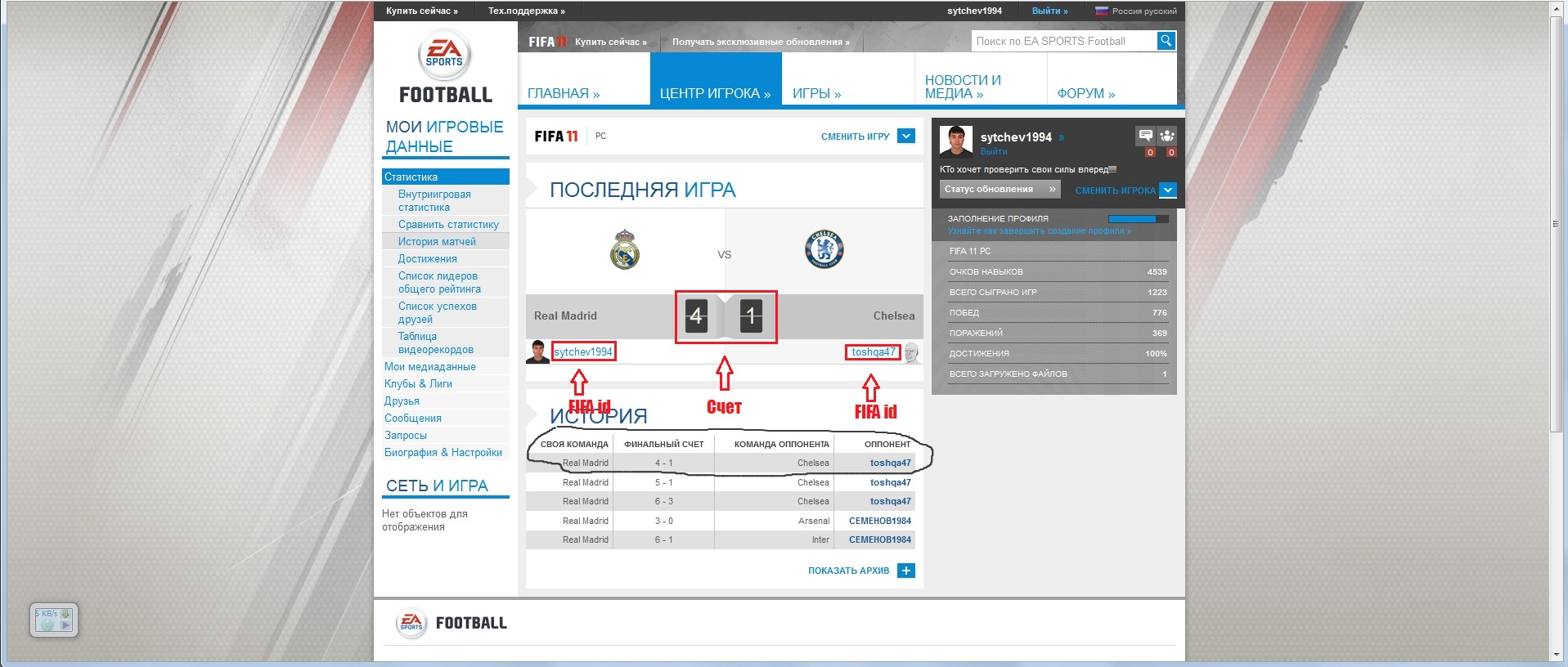Click Выйти under profile name

point(994,151)
